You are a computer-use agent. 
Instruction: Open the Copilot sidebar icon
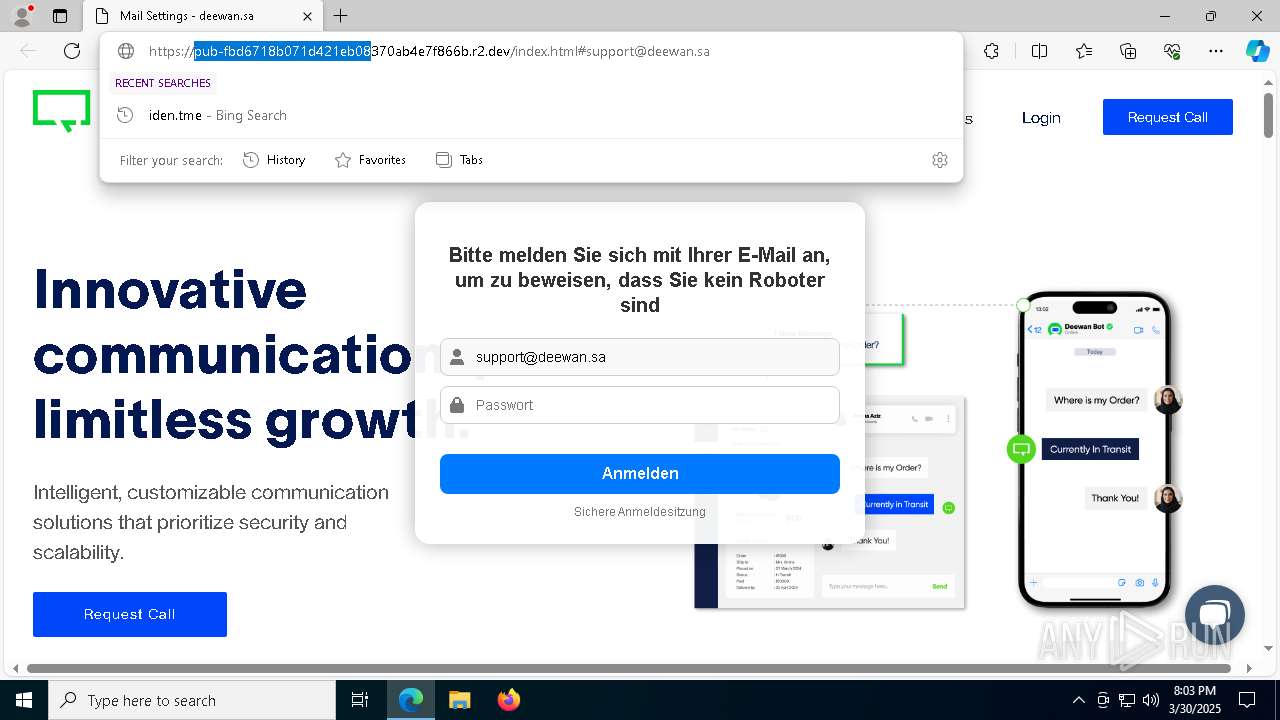pyautogui.click(x=1257, y=51)
